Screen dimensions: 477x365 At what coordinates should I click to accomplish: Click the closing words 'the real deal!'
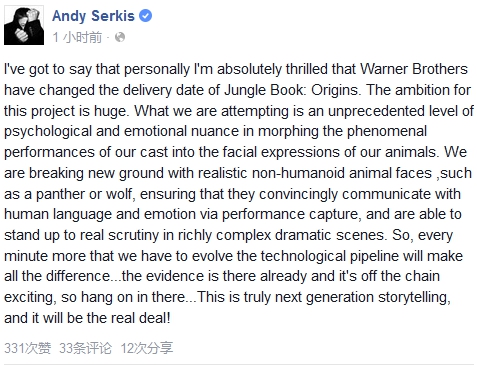(x=128, y=318)
